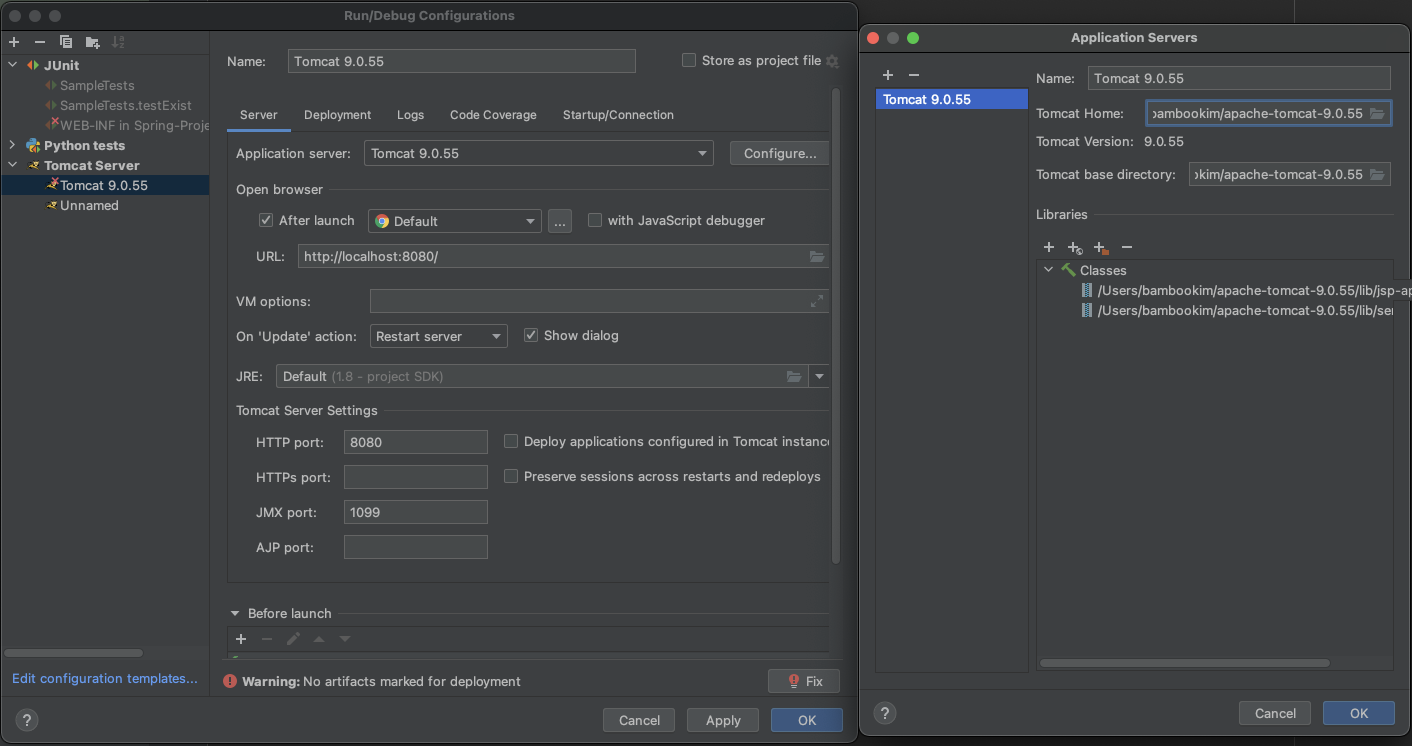Click the Python tests icon

(x=33, y=145)
